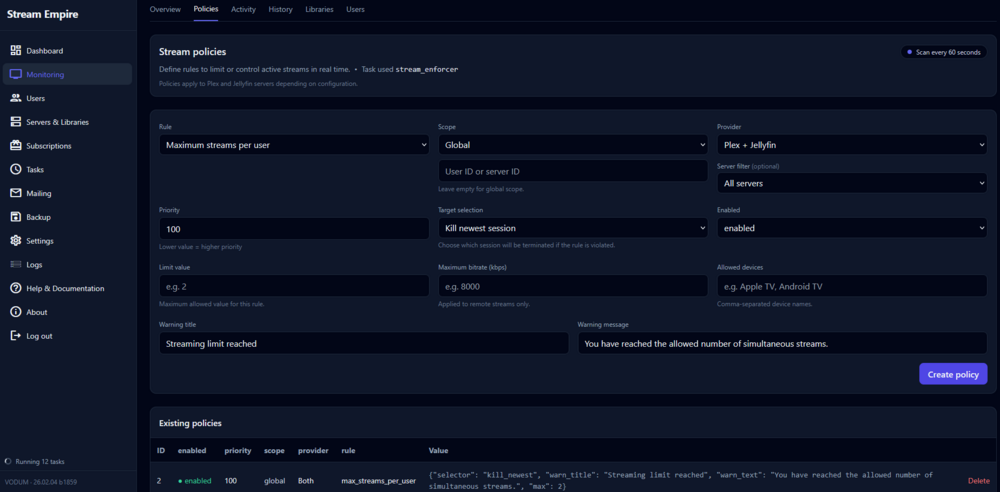Click the policy JSON value text
The image size is (1000, 492).
pos(681,481)
